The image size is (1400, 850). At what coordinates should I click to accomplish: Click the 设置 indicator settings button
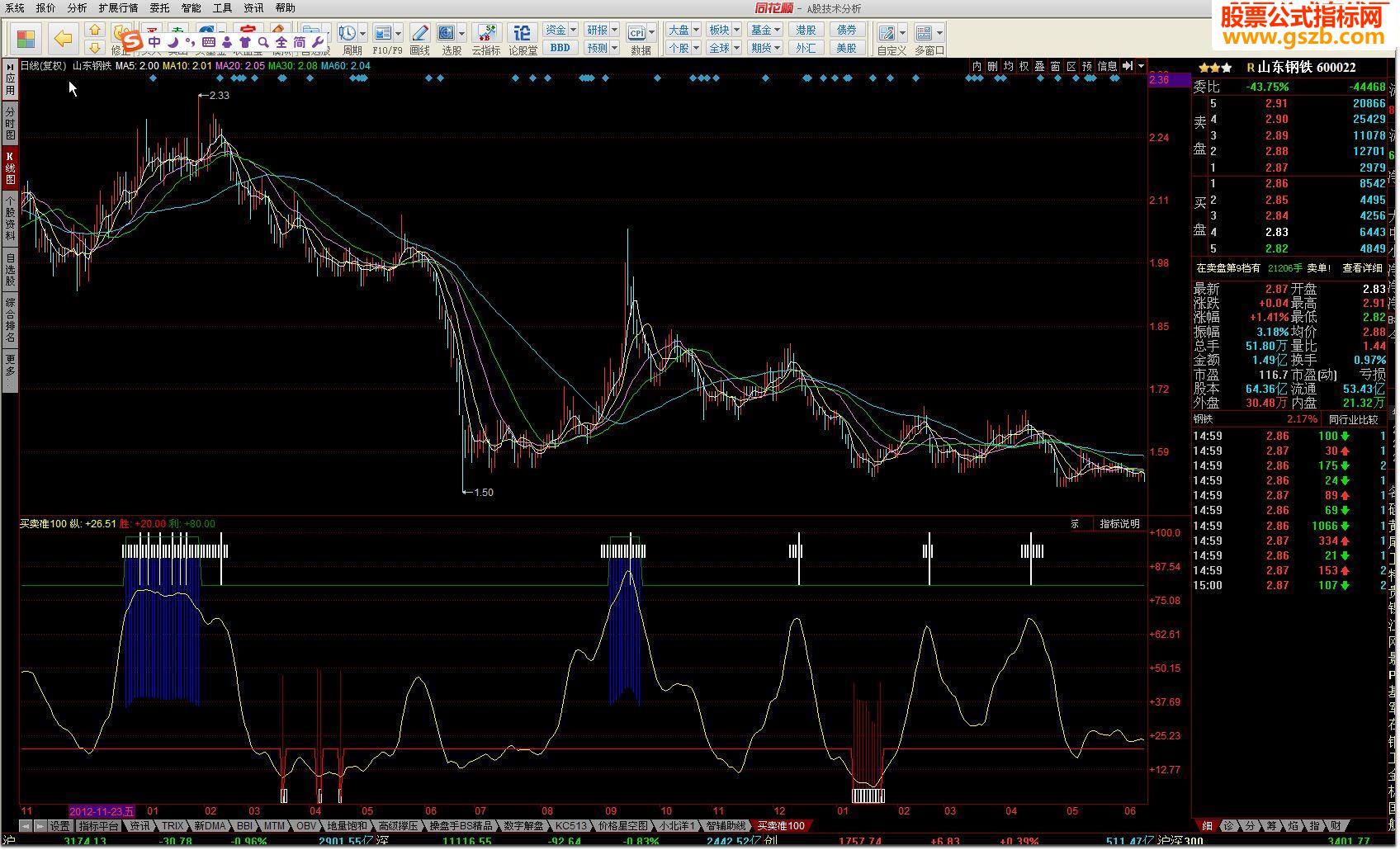59,826
